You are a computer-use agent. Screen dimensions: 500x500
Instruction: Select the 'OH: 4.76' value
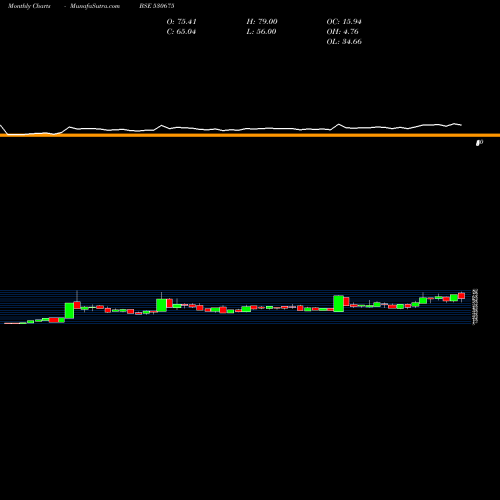coord(343,32)
